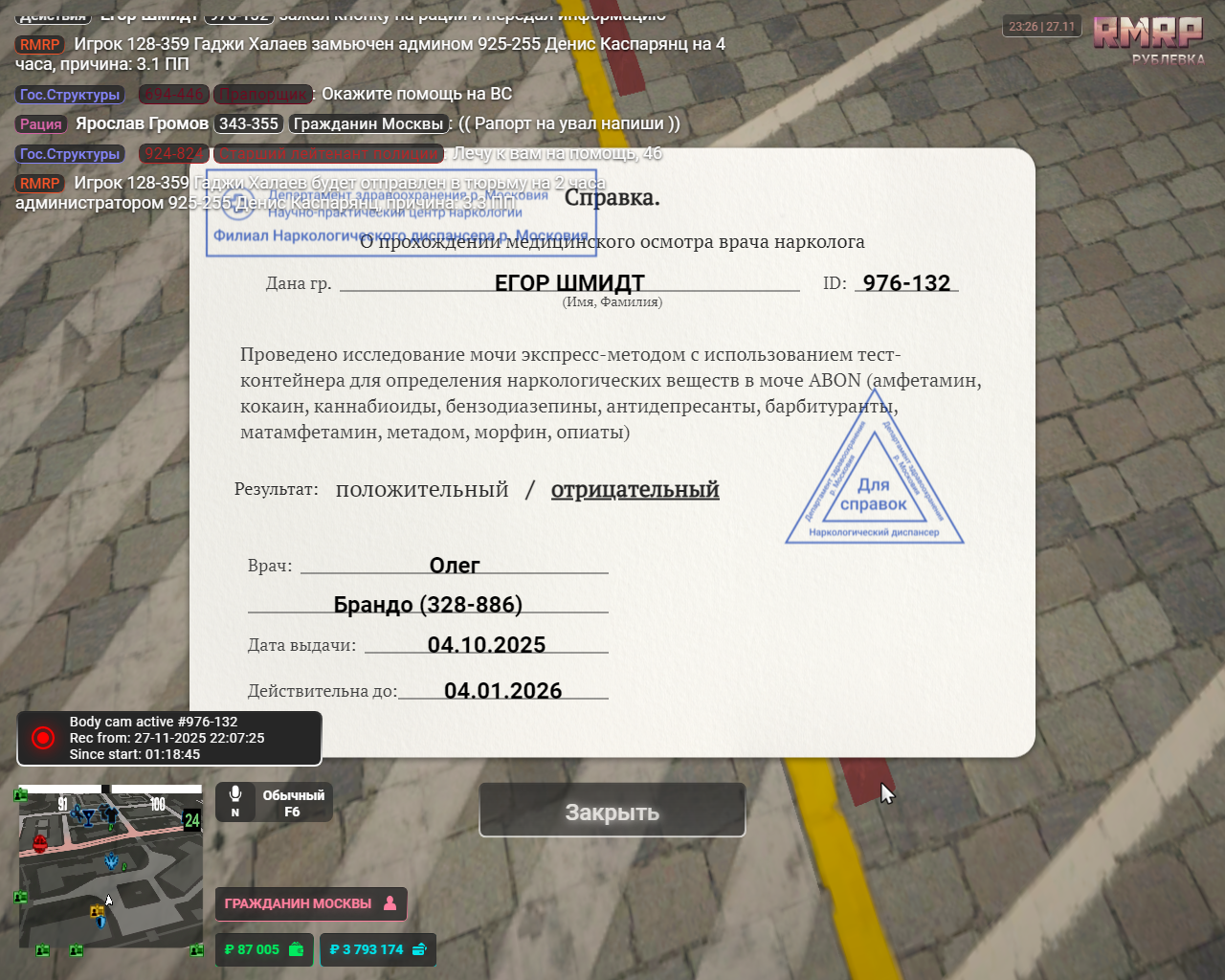Screen dimensions: 1225x980
Task: Click the doctor's name Олег field
Action: point(455,565)
